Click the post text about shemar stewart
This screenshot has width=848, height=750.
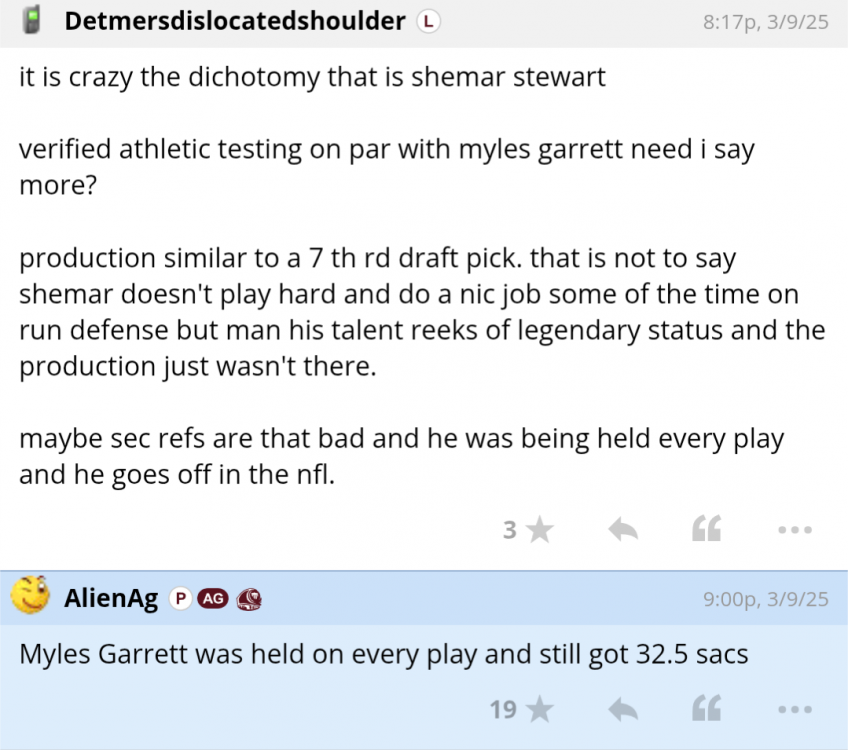[x=312, y=77]
